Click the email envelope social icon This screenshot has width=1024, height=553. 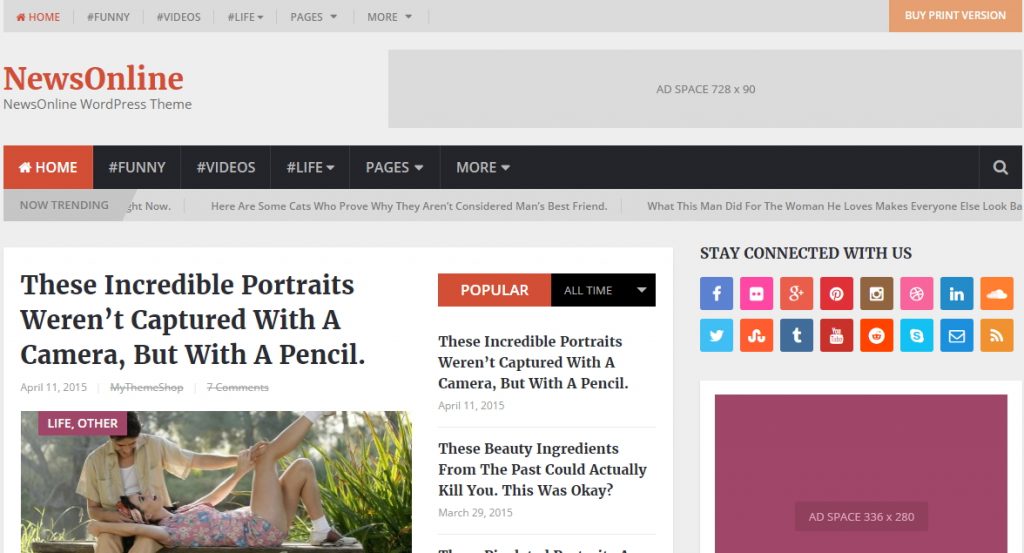point(957,335)
